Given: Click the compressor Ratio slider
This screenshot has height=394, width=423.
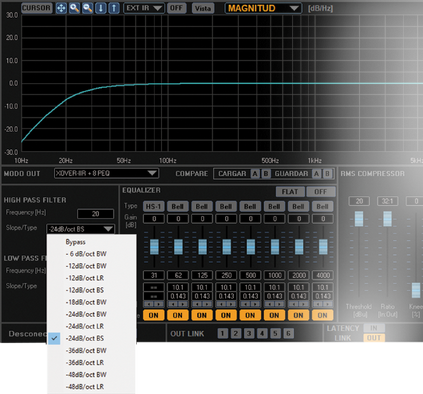Looking at the screenshot, I should point(387,219).
